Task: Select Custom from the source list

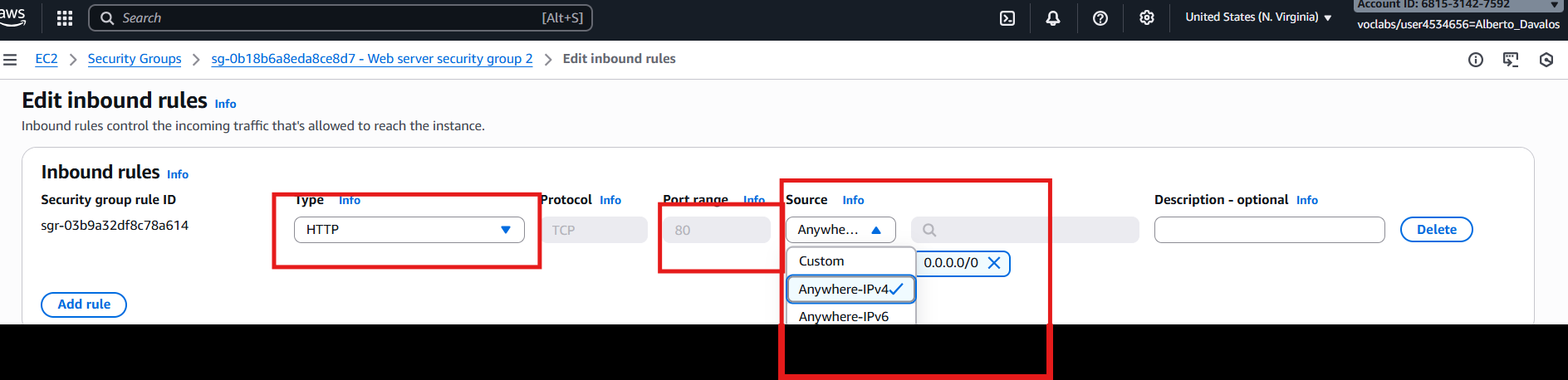Action: pyautogui.click(x=821, y=261)
